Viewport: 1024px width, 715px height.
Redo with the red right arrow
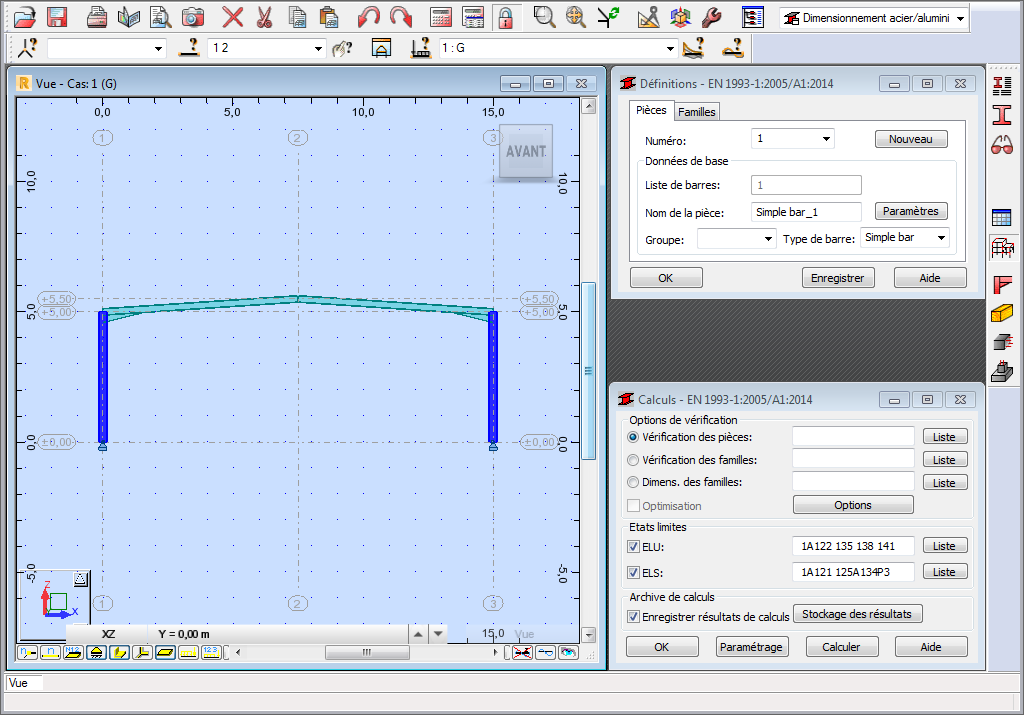point(401,18)
